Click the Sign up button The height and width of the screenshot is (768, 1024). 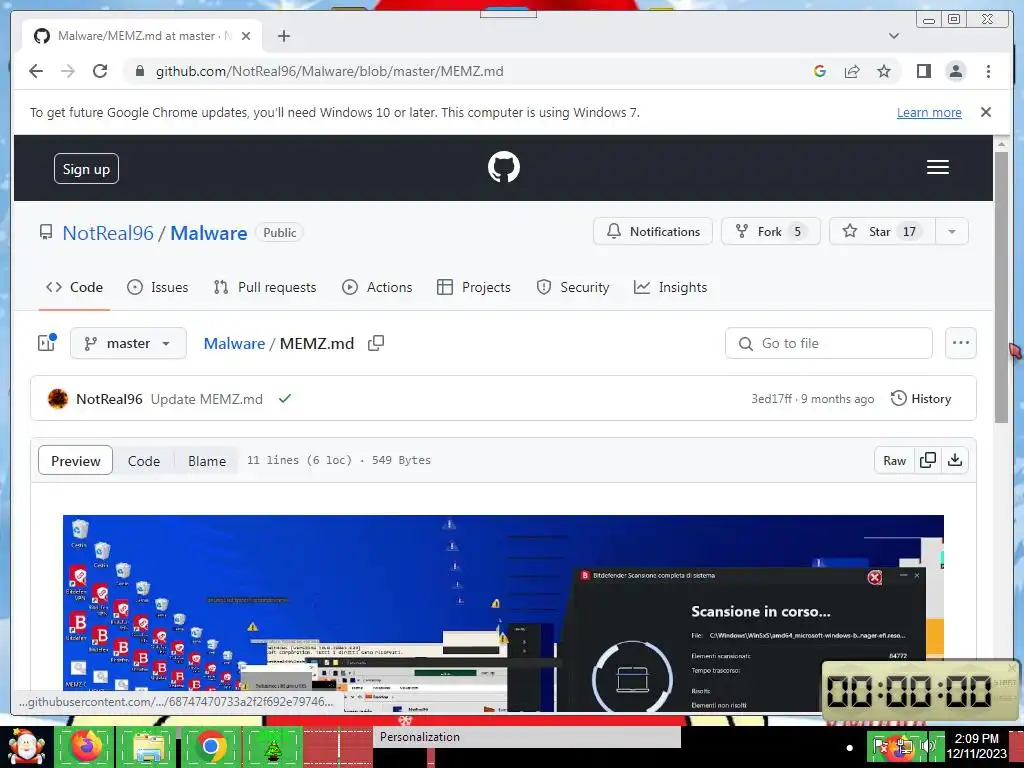[x=86, y=168]
